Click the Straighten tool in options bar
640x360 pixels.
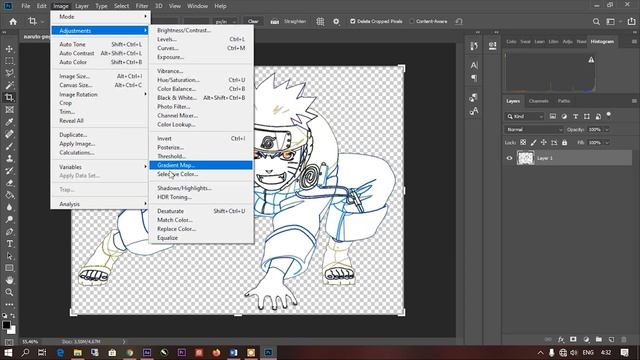click(288, 22)
